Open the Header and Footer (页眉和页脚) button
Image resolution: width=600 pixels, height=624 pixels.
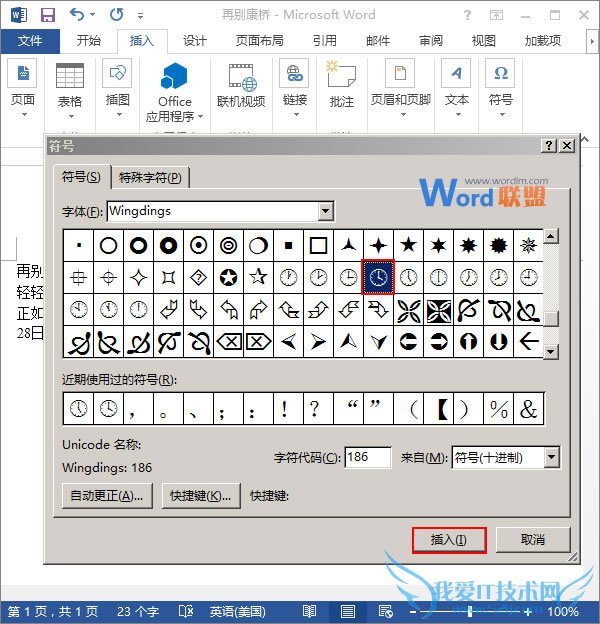(401, 88)
